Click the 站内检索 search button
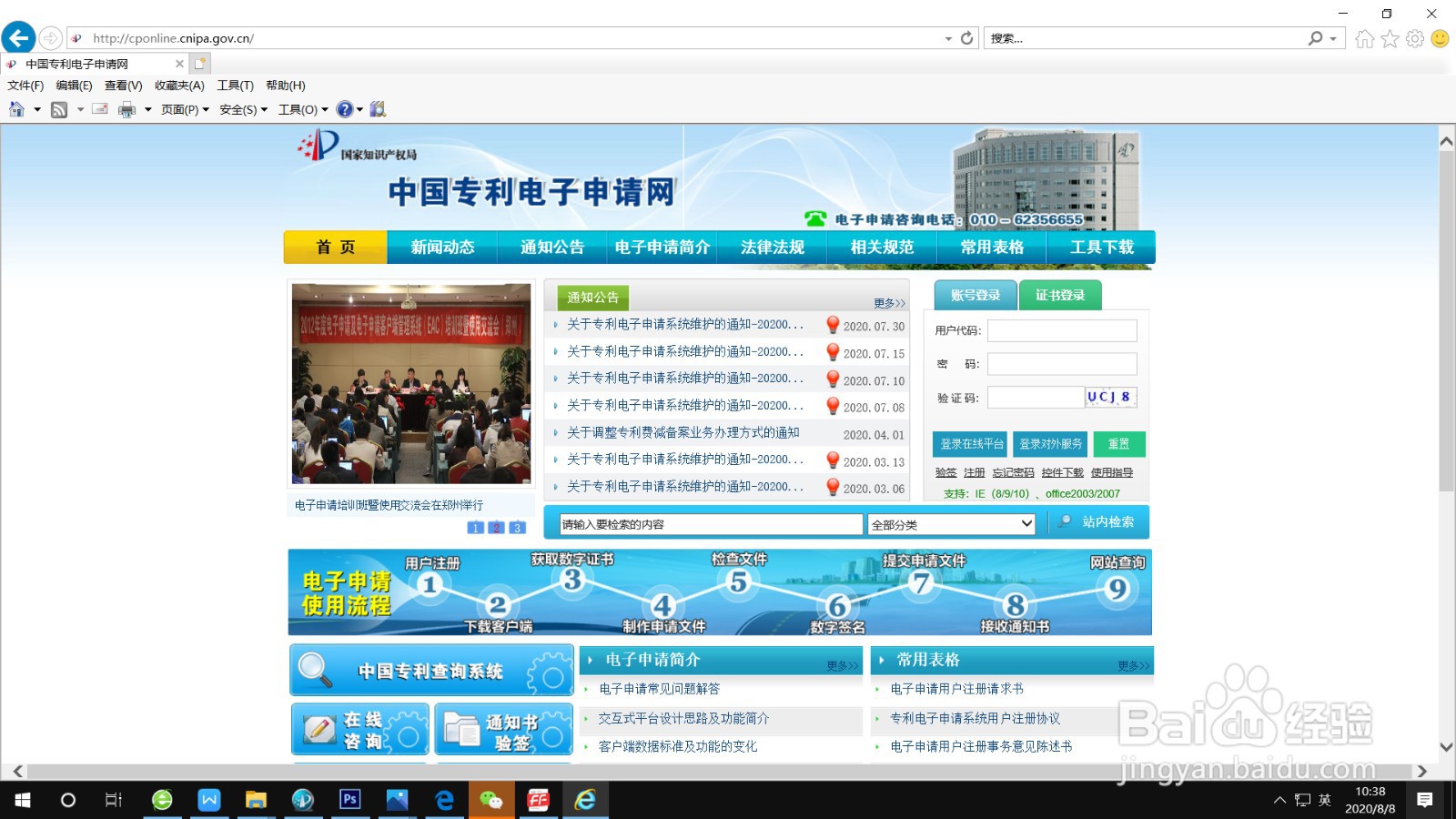Screen dimensions: 1456x819 (1099, 522)
